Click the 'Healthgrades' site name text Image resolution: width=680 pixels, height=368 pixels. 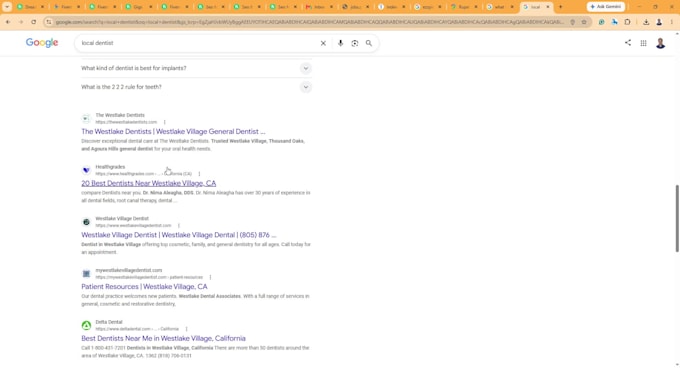(110, 166)
